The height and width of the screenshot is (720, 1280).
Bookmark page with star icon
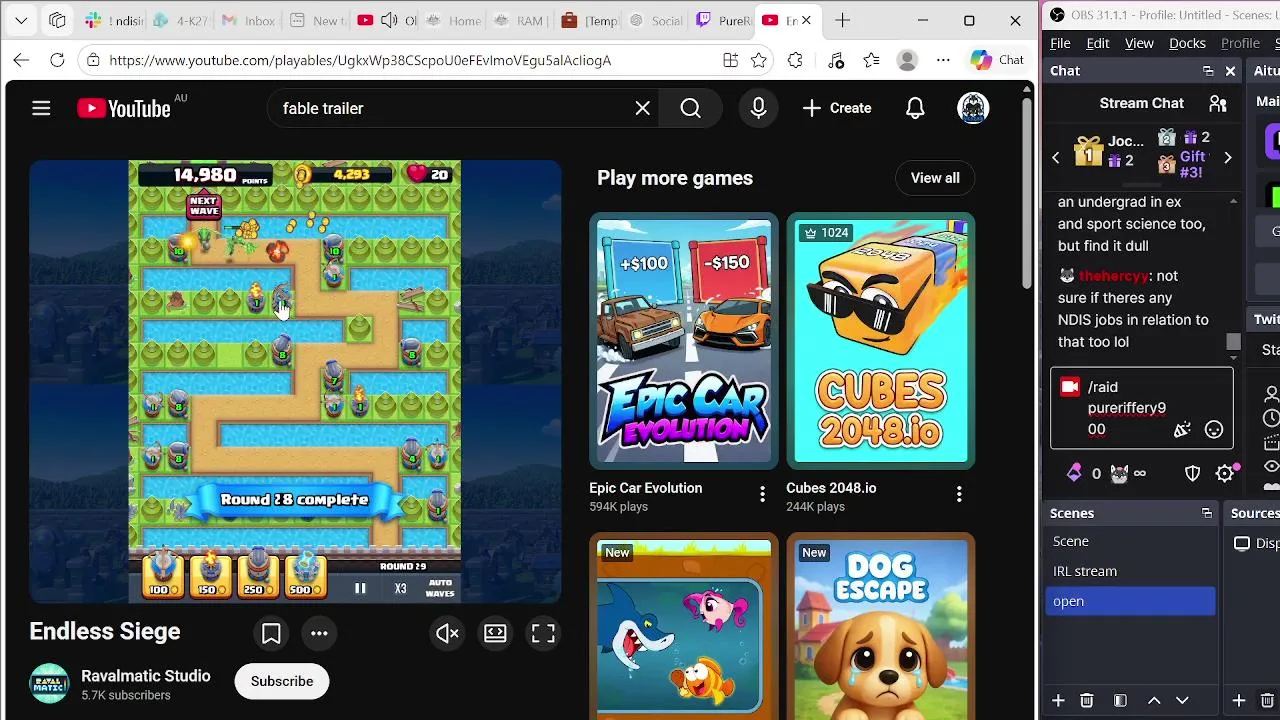[759, 60]
